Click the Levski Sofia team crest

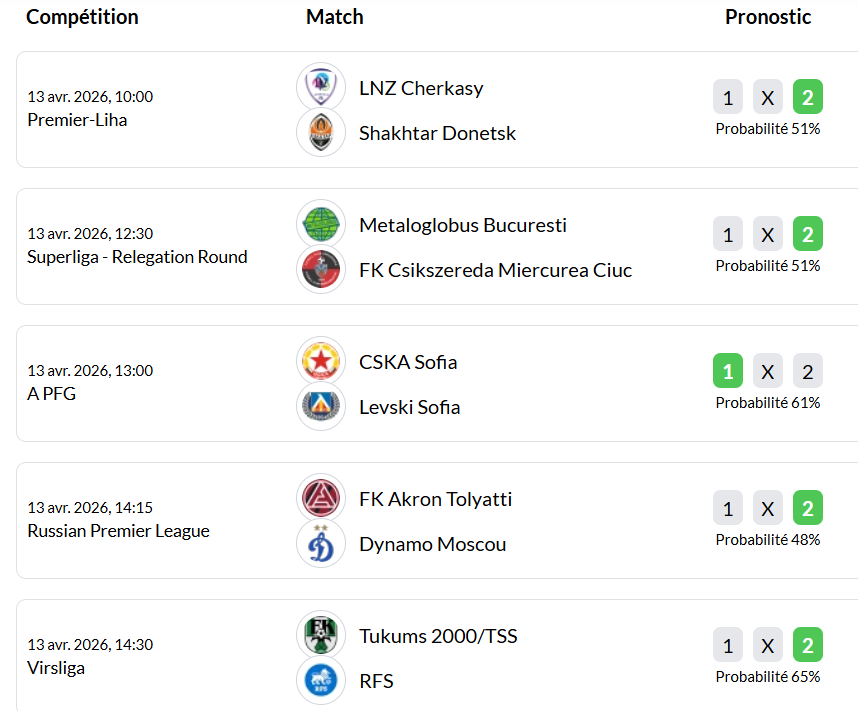point(321,406)
